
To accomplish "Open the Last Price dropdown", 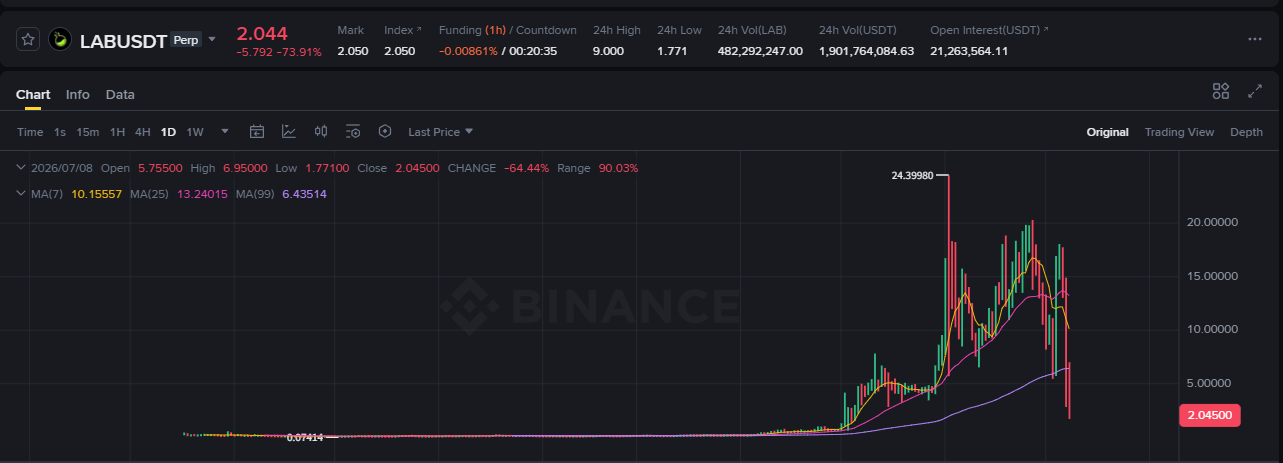I will (x=441, y=132).
